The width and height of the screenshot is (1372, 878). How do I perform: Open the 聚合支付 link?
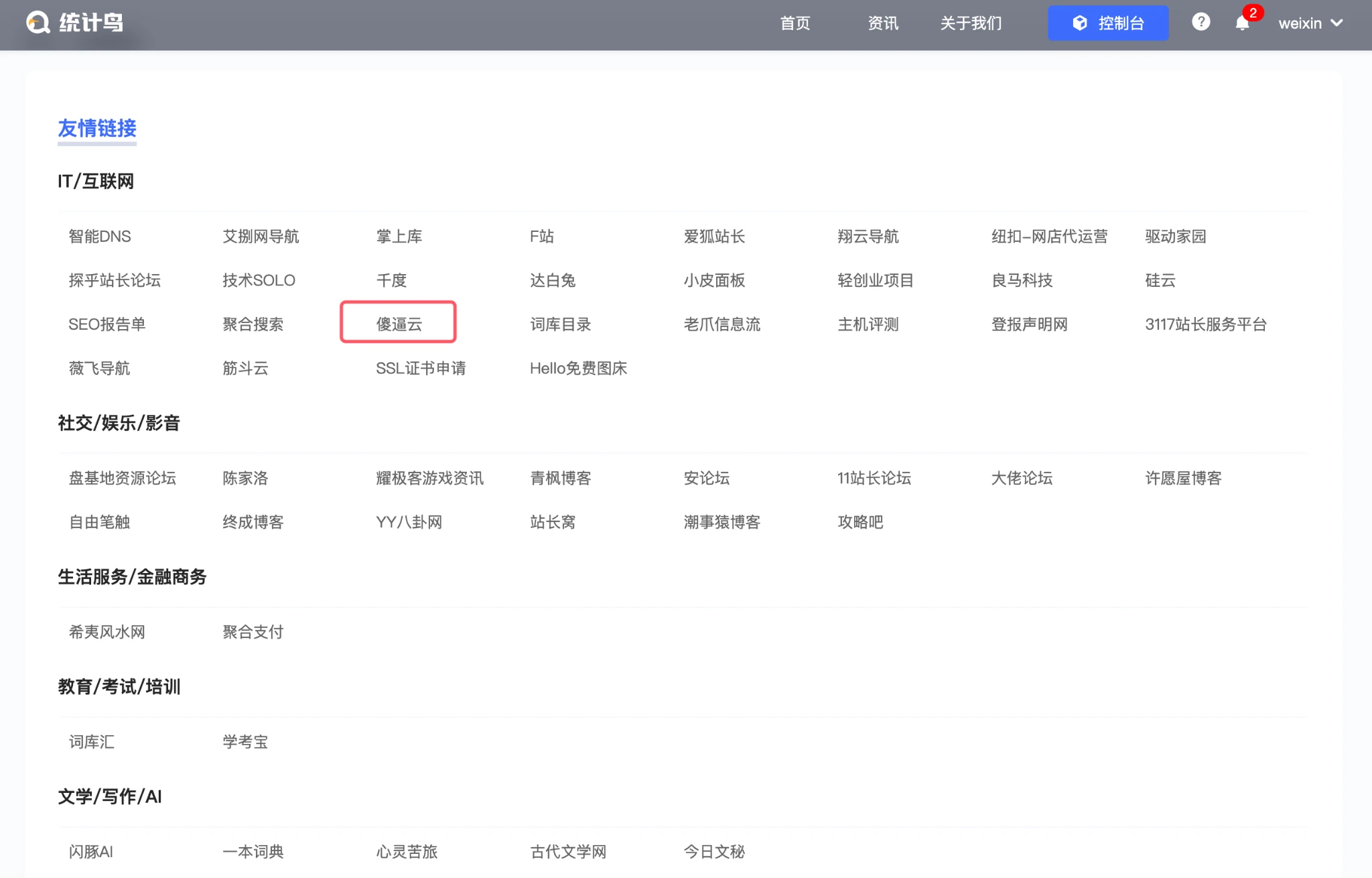(x=253, y=632)
